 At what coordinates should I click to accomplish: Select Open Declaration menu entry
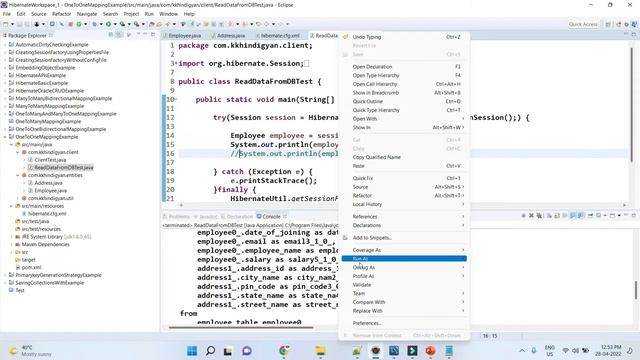(x=404, y=67)
